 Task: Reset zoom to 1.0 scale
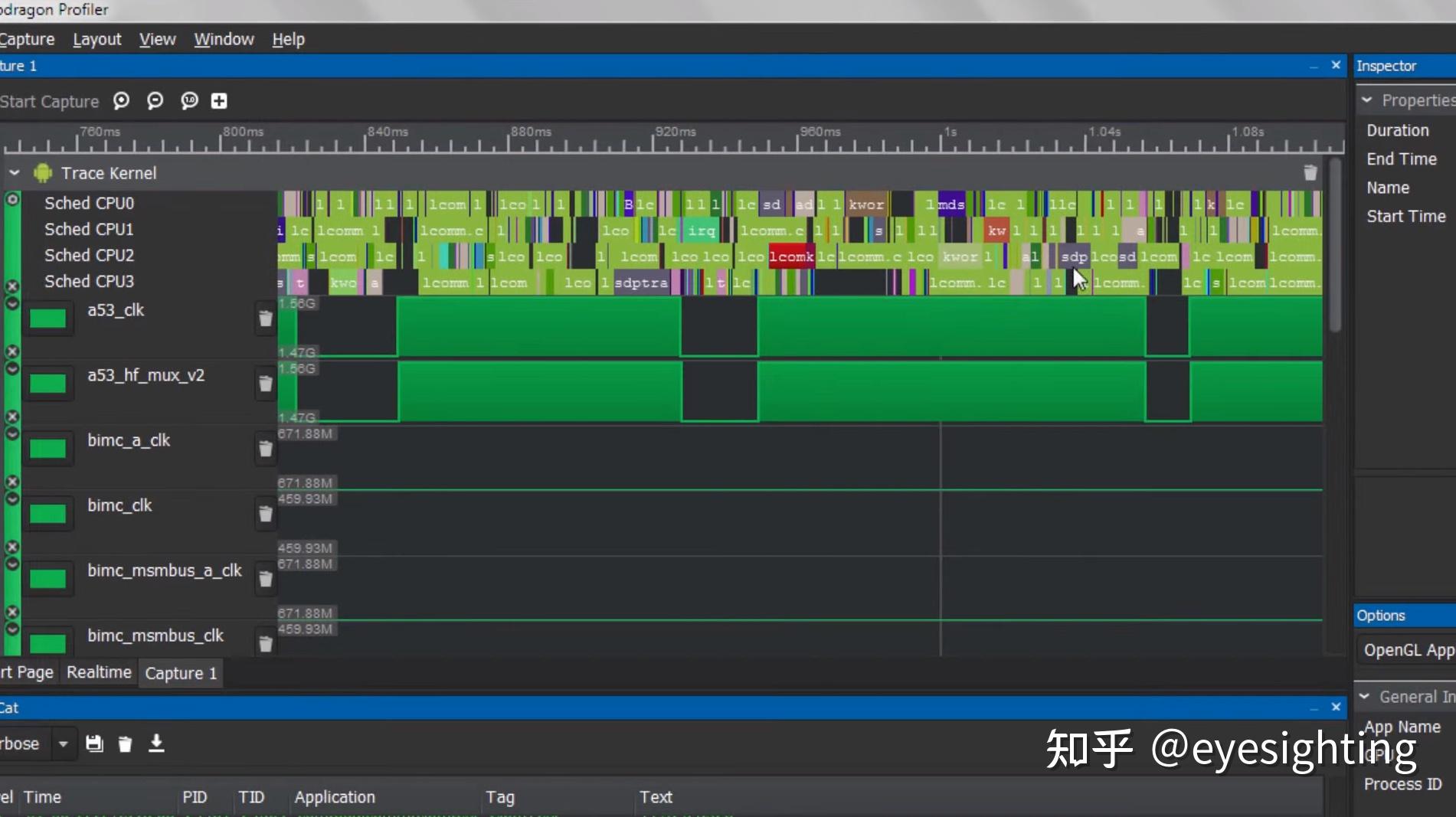pyautogui.click(x=188, y=100)
